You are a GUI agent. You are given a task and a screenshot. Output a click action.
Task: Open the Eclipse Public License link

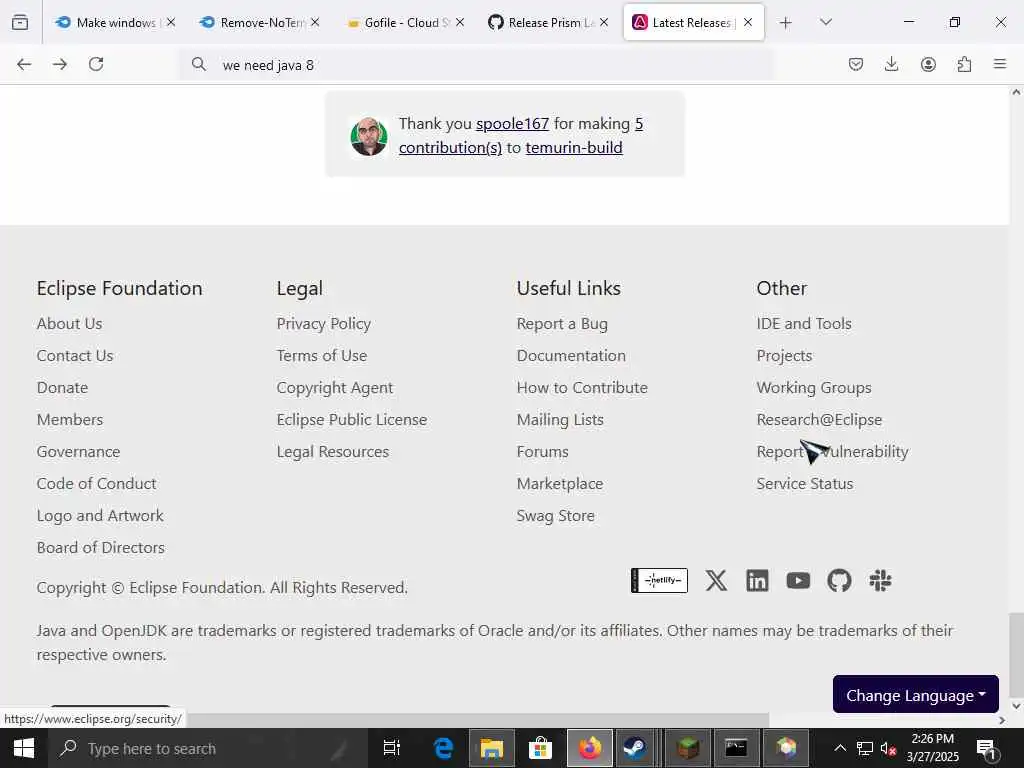click(351, 419)
